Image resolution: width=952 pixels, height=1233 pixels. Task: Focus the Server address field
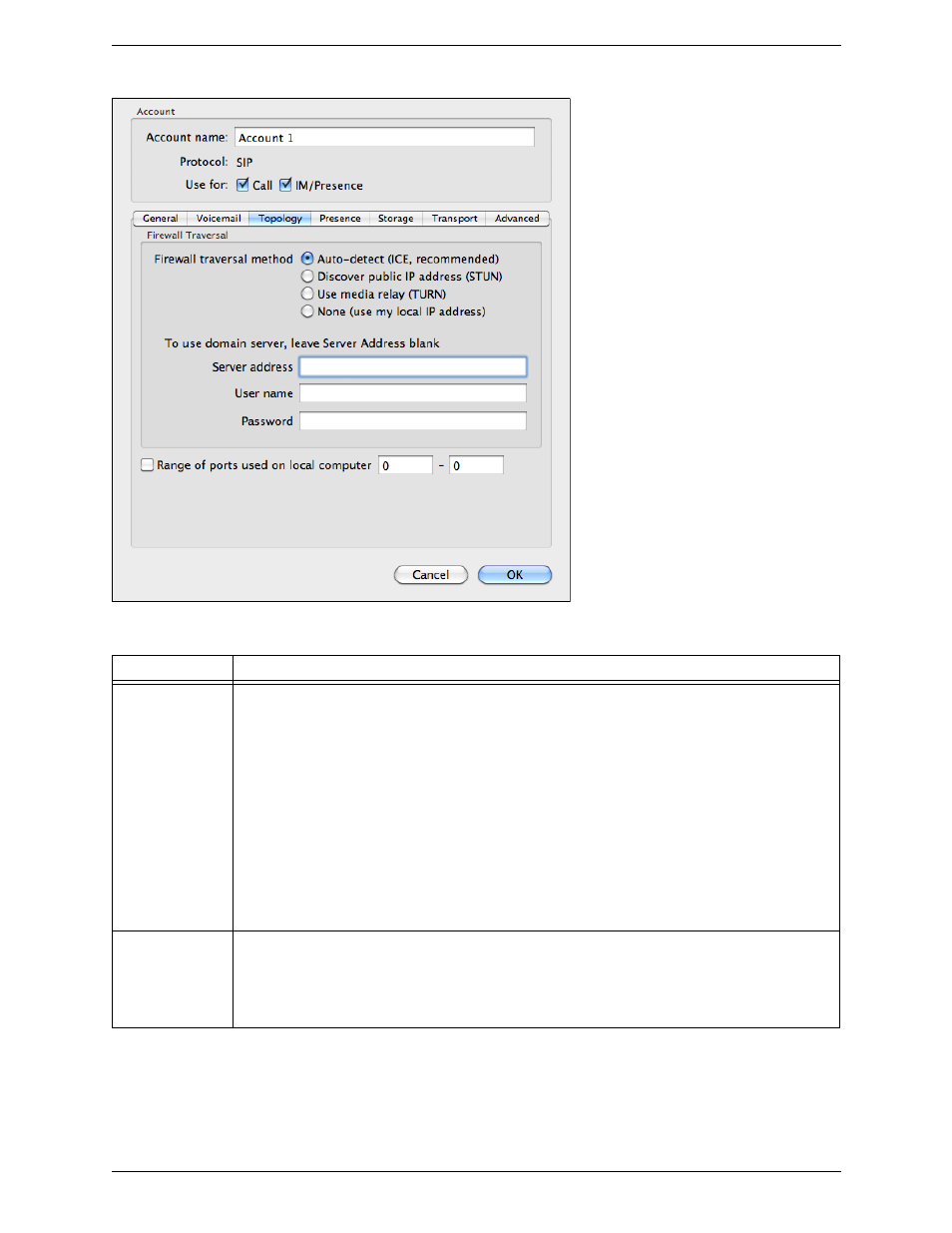tap(413, 367)
